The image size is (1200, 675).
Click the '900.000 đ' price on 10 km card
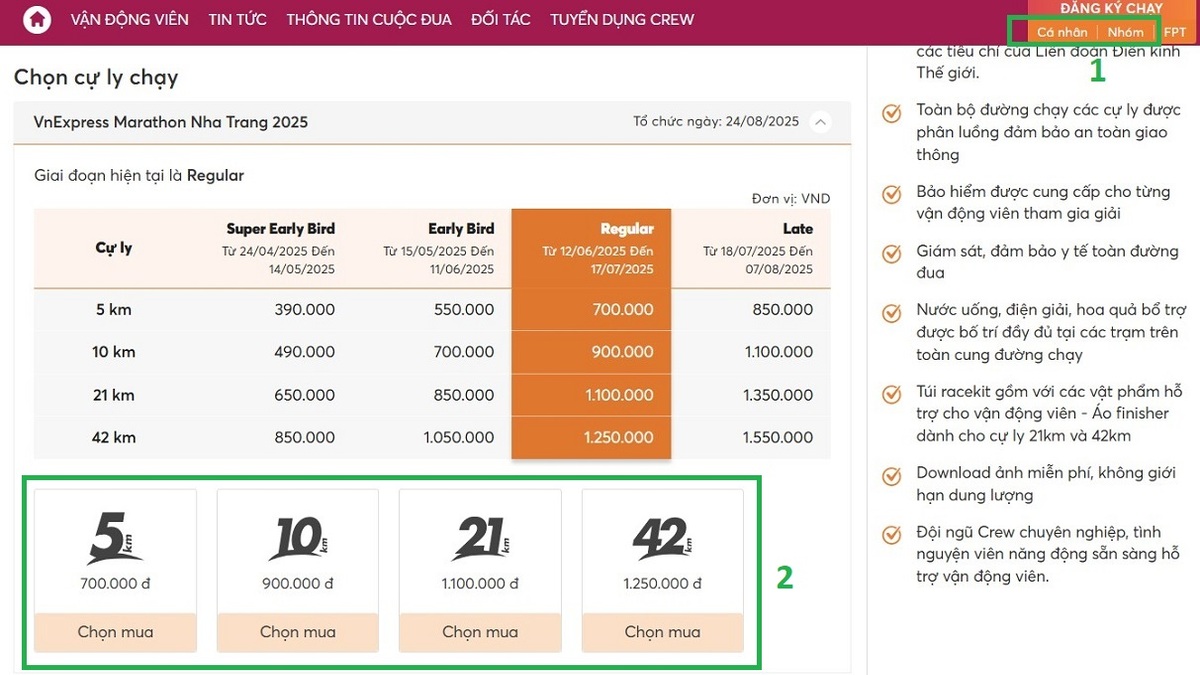pyautogui.click(x=298, y=584)
